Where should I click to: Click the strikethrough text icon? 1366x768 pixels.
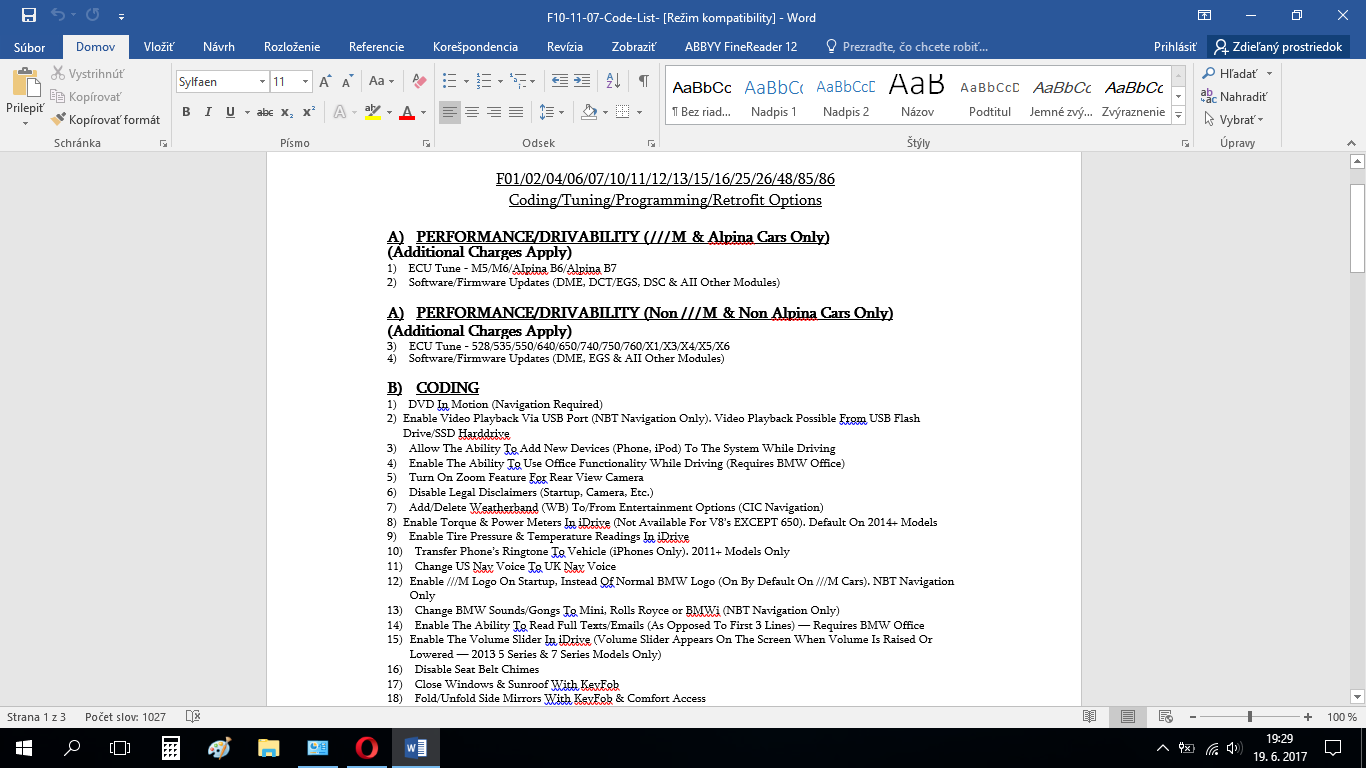pyautogui.click(x=265, y=112)
